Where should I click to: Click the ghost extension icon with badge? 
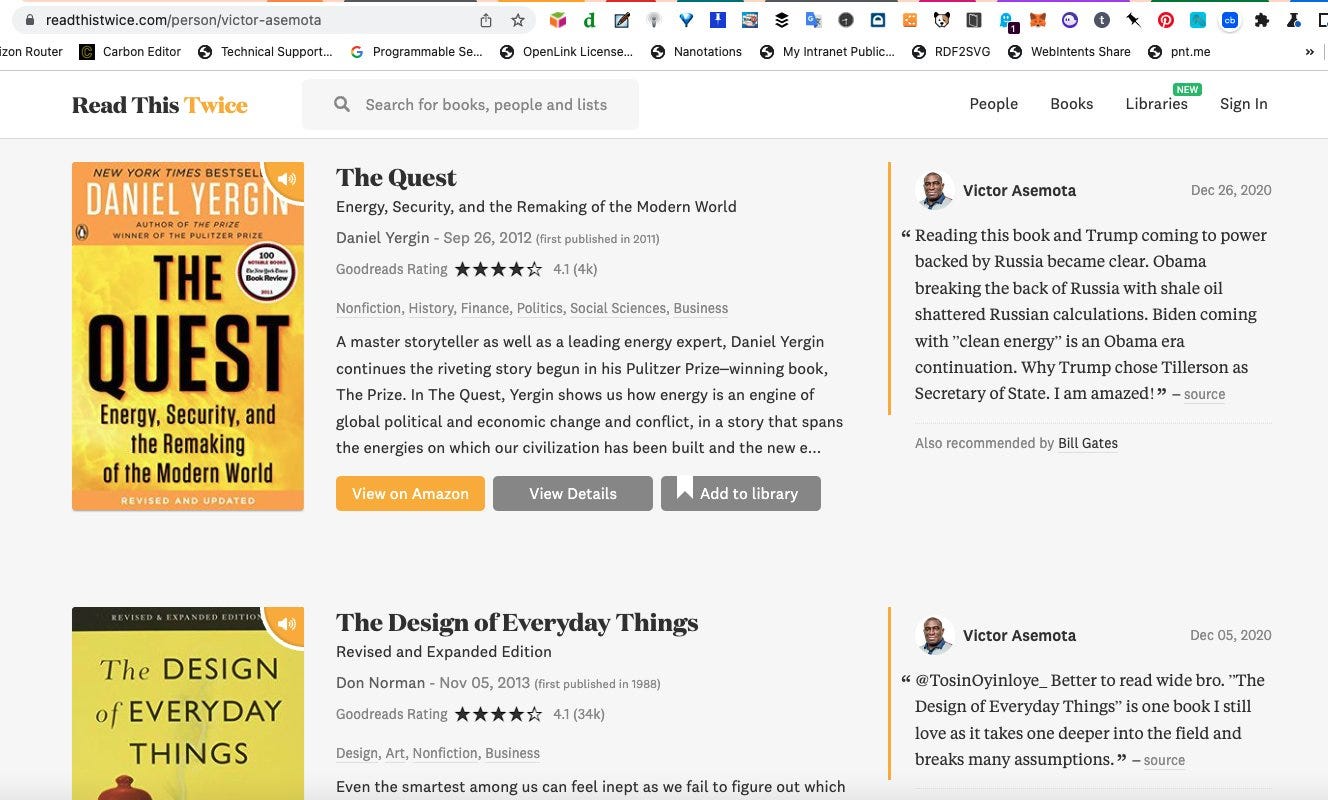pos(1008,22)
